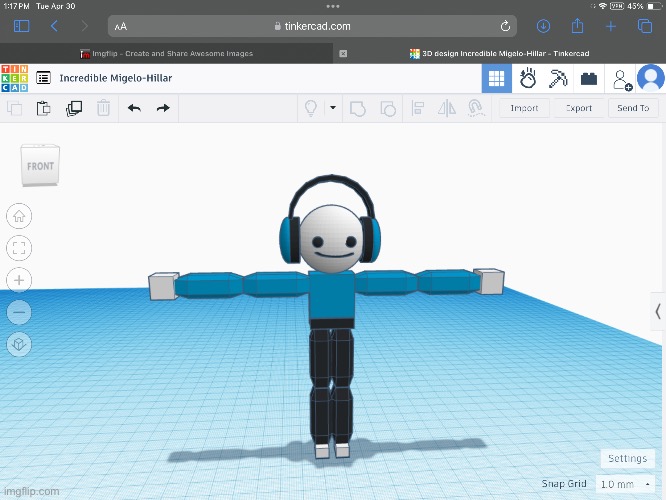
Task: Select the character's round head
Action: click(331, 240)
